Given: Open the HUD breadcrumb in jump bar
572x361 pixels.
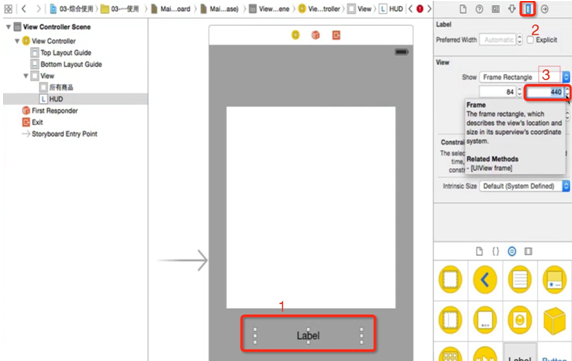Looking at the screenshot, I should [x=391, y=9].
